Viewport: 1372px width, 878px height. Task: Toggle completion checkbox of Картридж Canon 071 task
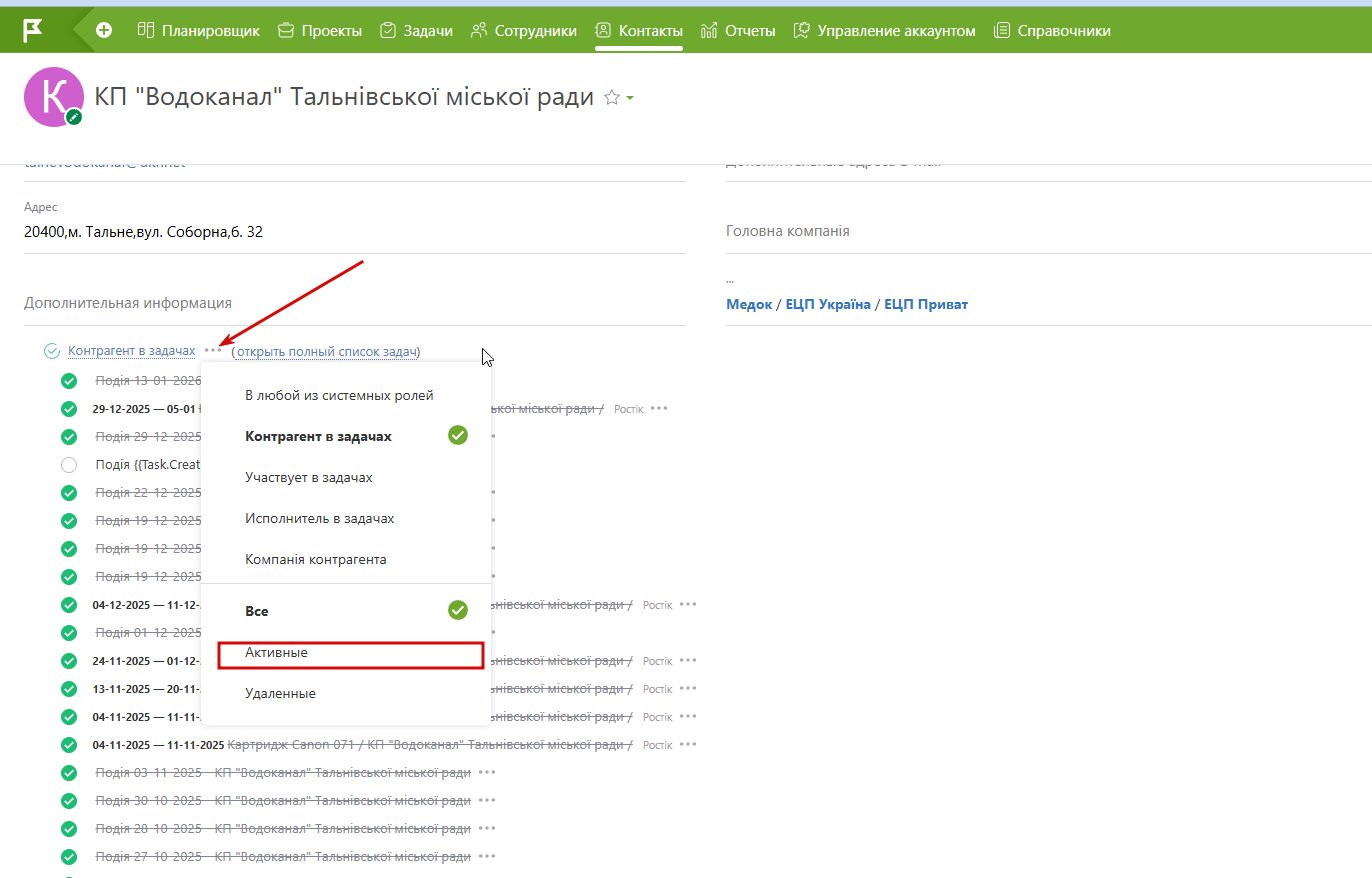coord(69,745)
